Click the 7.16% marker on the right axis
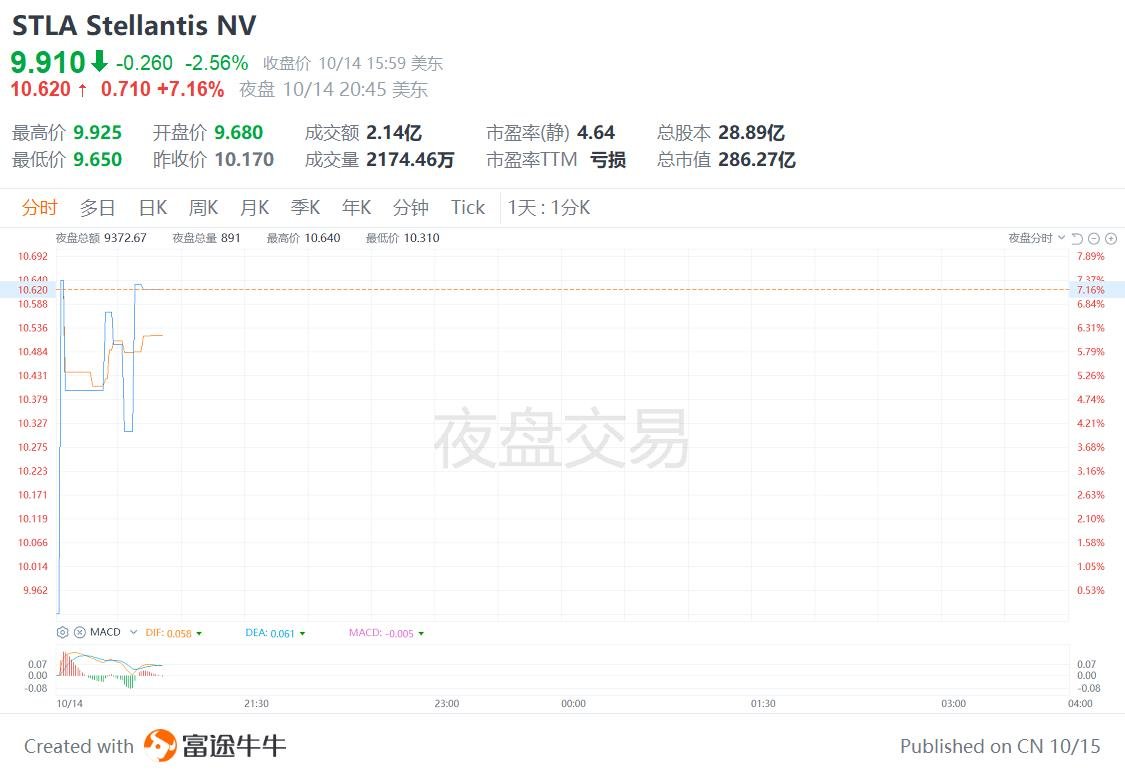 coord(1090,290)
